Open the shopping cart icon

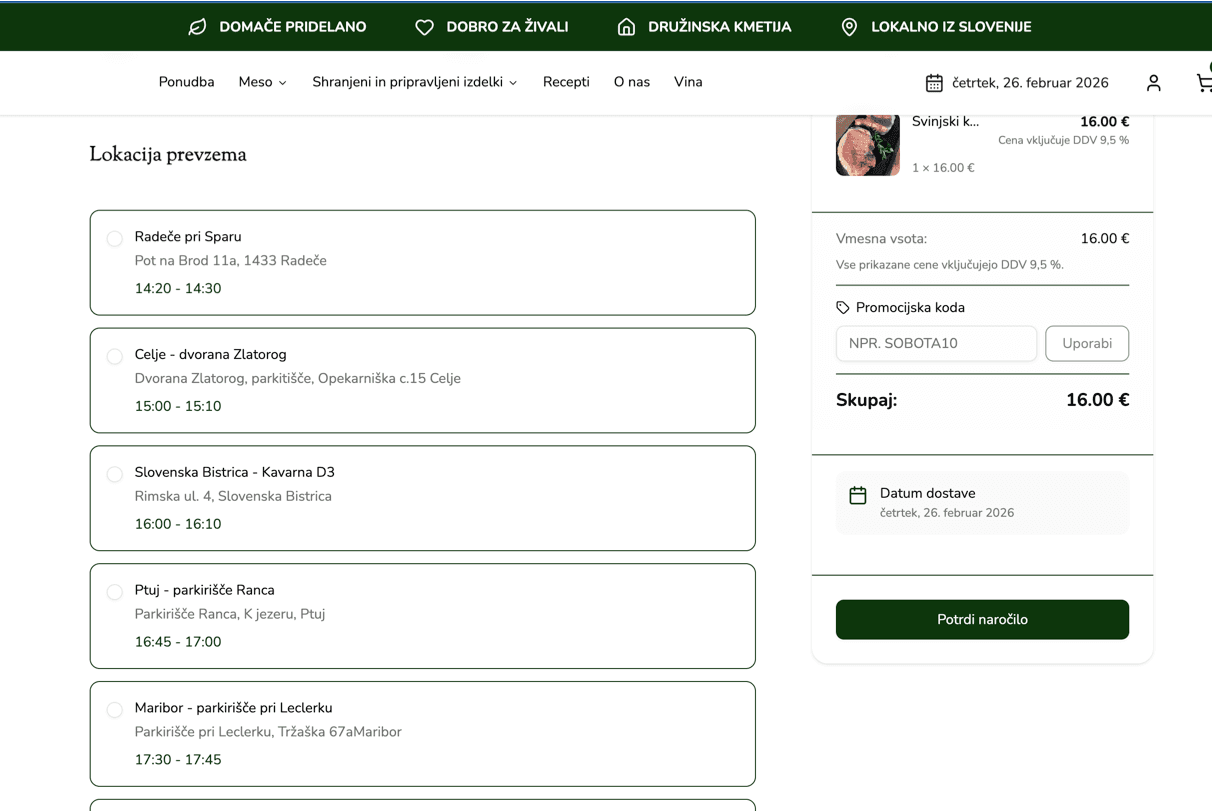tap(1203, 83)
